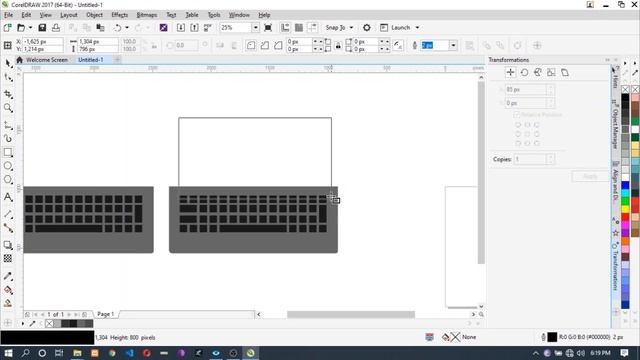Viewport: 640px width, 360px height.
Task: Select the Crop tool
Action: tap(8, 94)
